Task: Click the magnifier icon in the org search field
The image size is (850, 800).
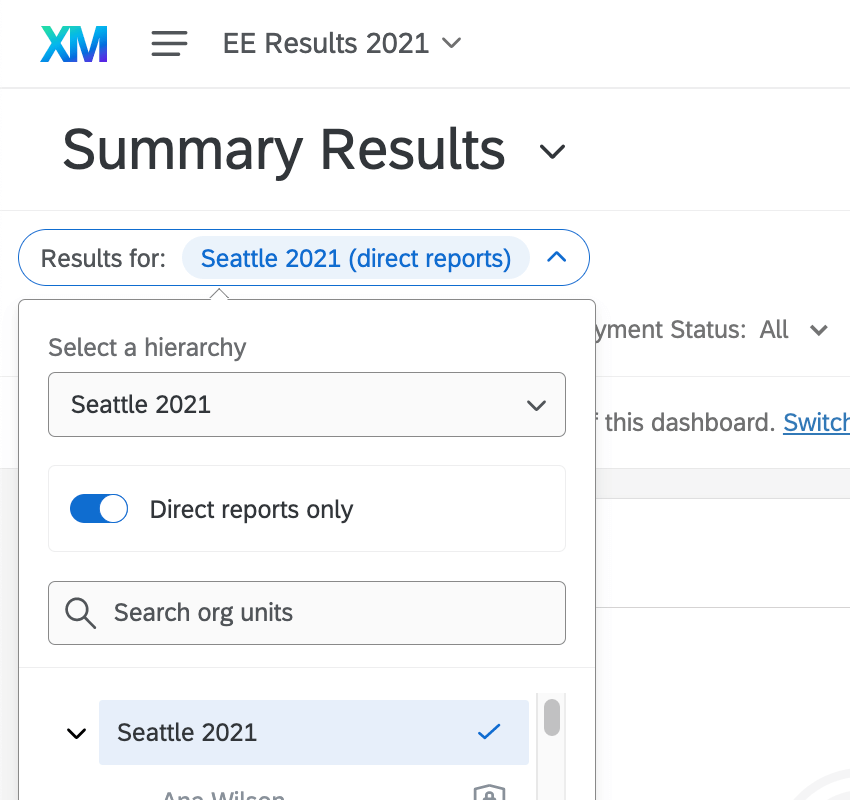Action: (79, 612)
